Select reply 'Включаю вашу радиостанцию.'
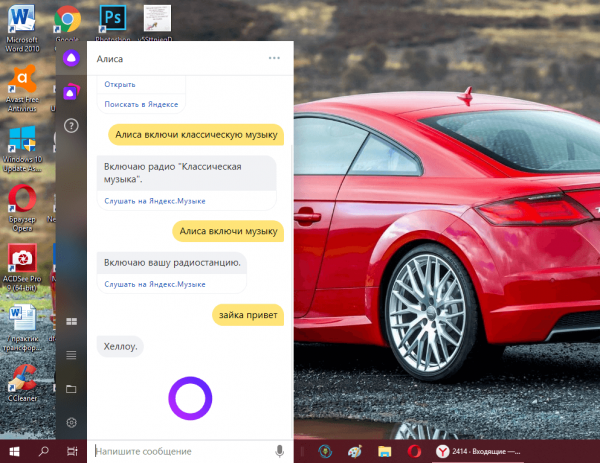600x463 pixels. tap(172, 263)
